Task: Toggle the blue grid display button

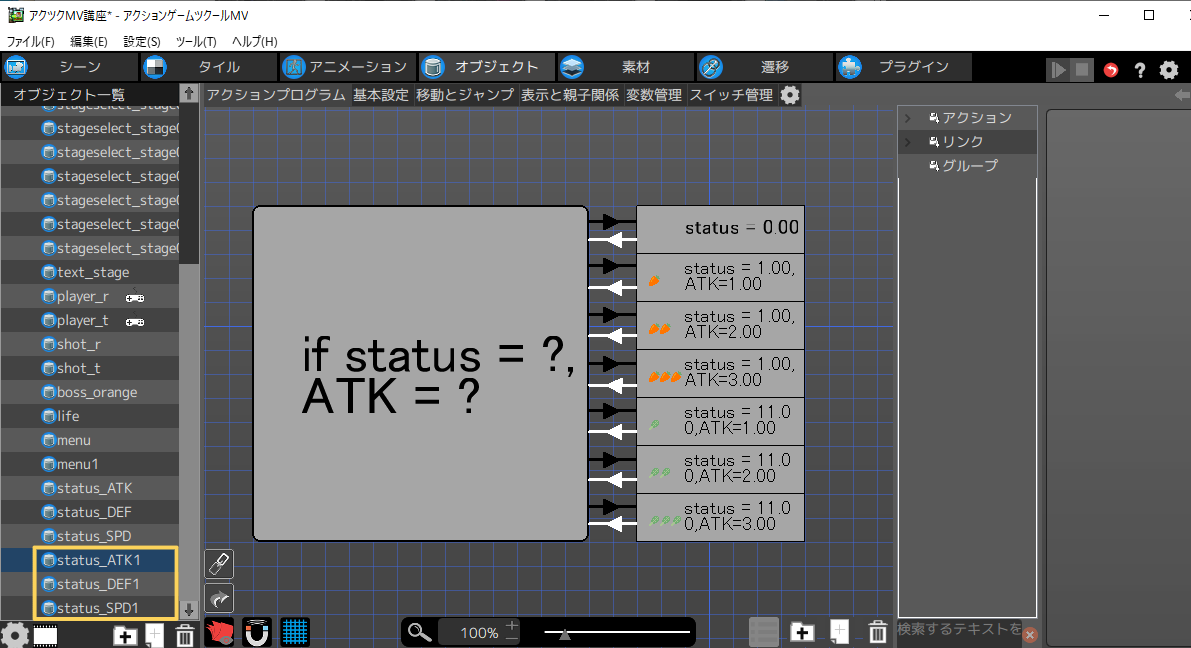Action: tap(294, 632)
